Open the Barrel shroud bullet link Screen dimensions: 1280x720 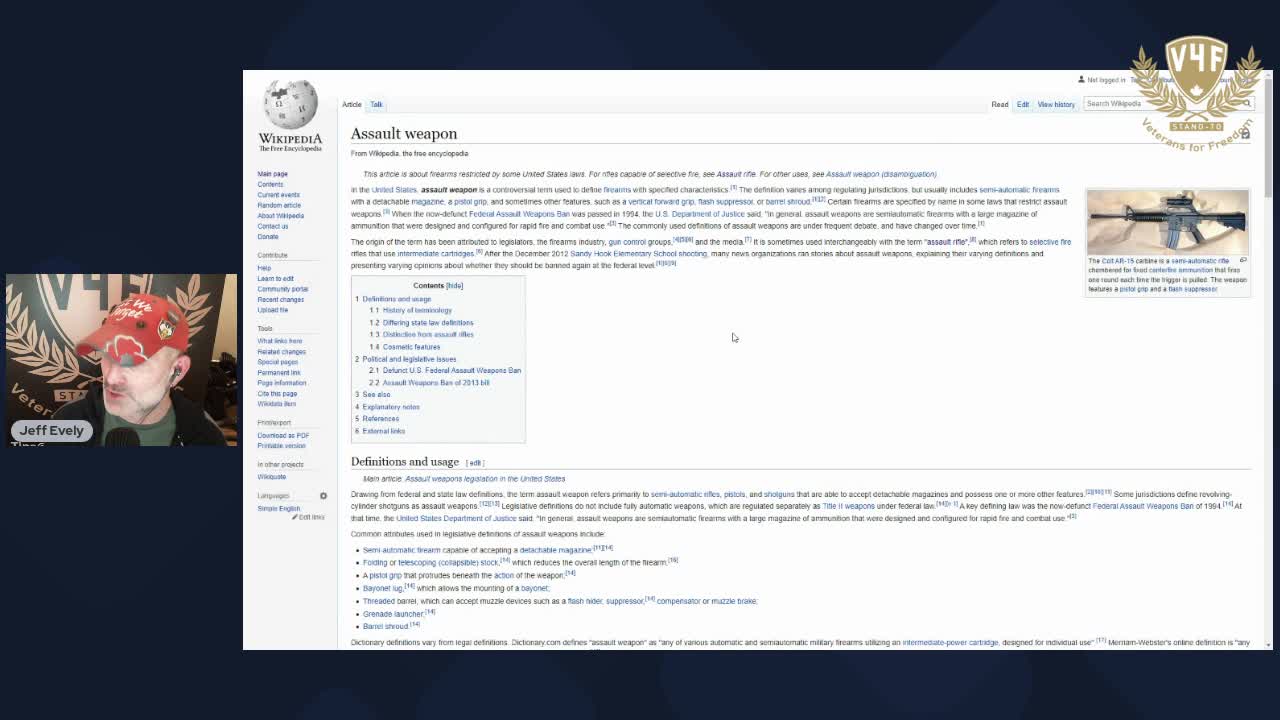386,627
